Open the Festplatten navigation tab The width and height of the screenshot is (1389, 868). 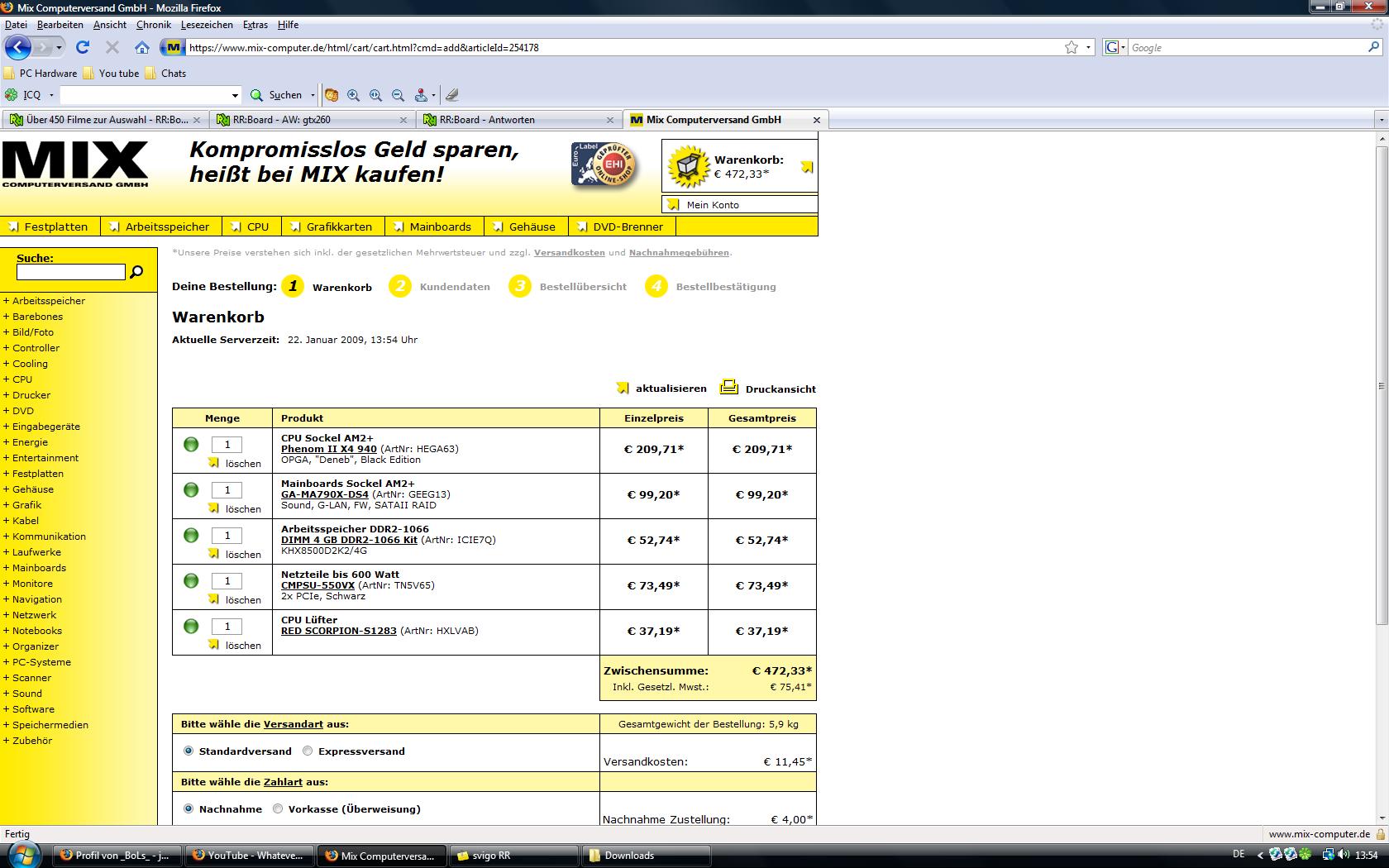coord(49,227)
